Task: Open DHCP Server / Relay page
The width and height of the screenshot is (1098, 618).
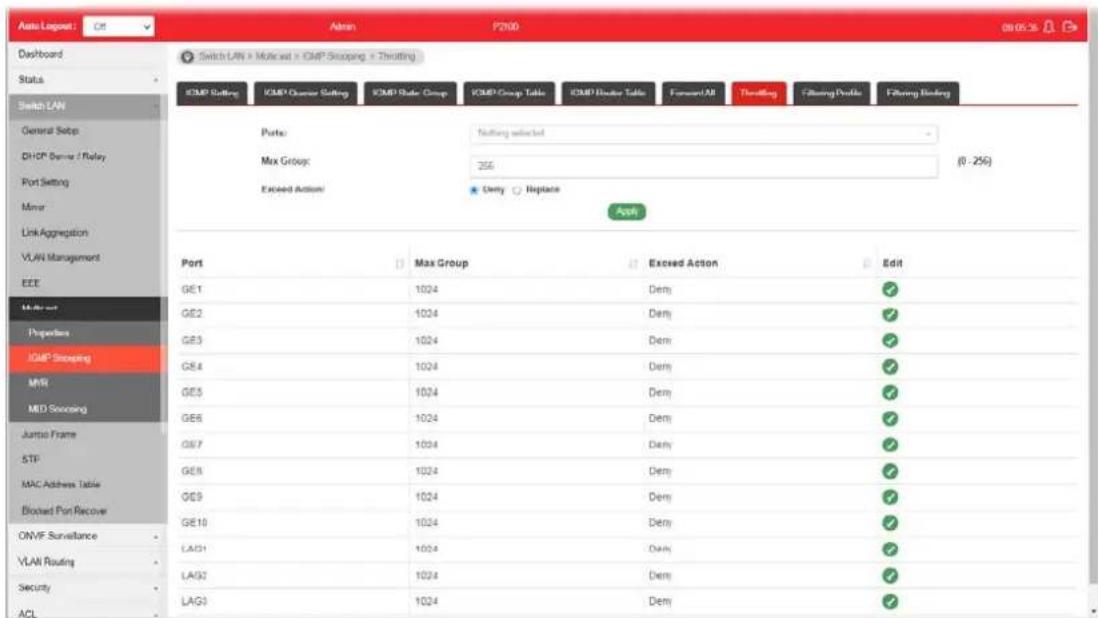Action: pyautogui.click(x=64, y=157)
